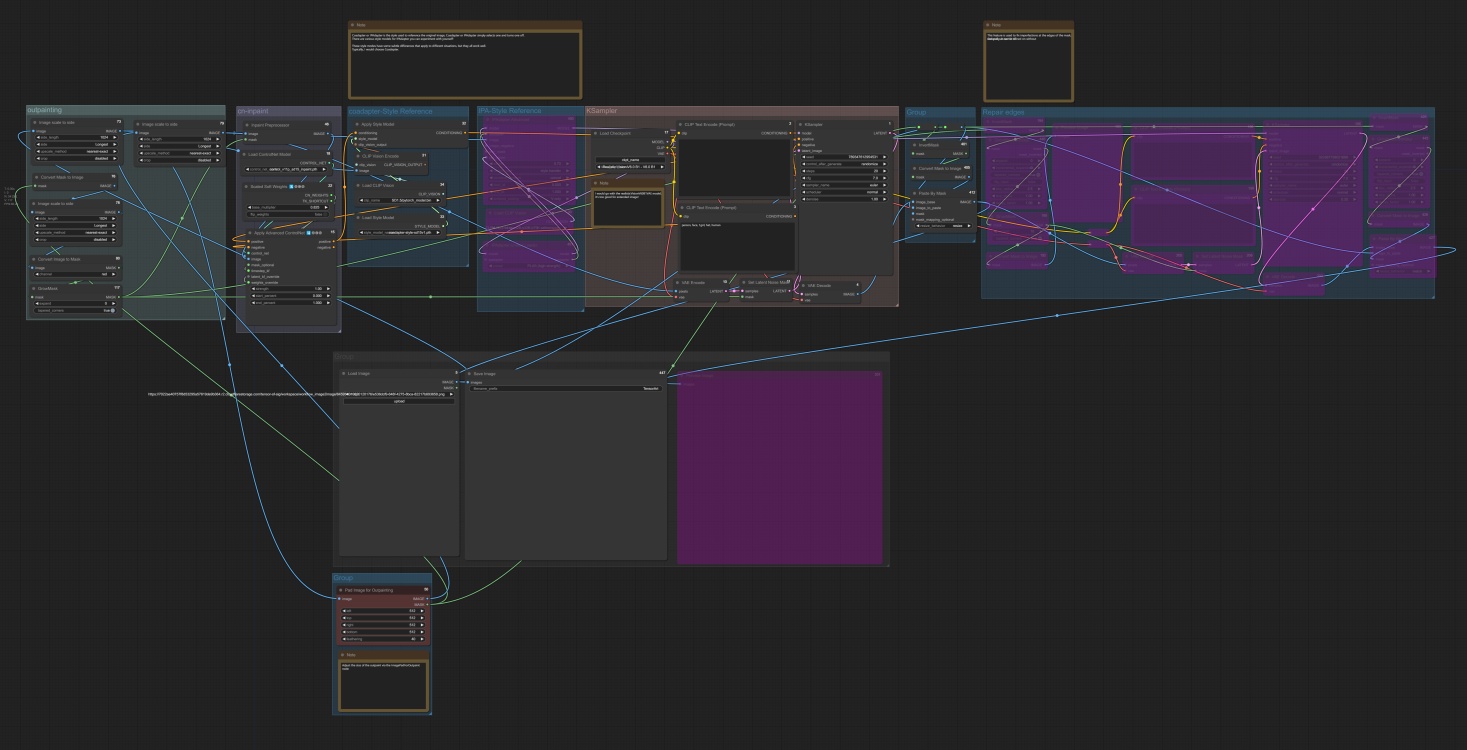The image size is (1467, 750).
Task: Collapse the GrowMask node via its title dot
Action: (x=34, y=288)
